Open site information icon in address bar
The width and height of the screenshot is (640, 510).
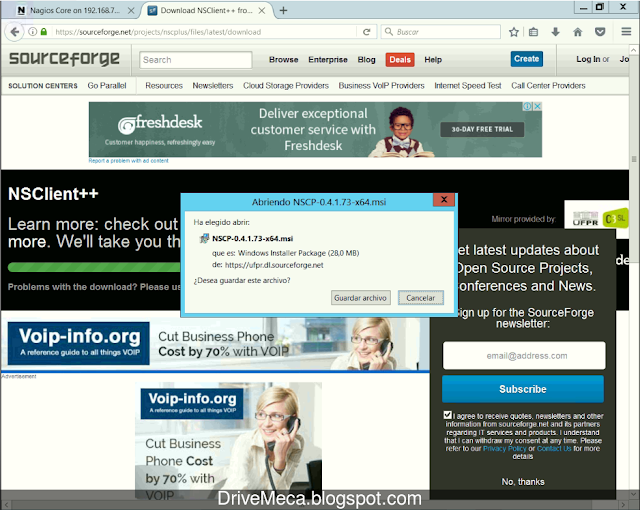coord(33,32)
